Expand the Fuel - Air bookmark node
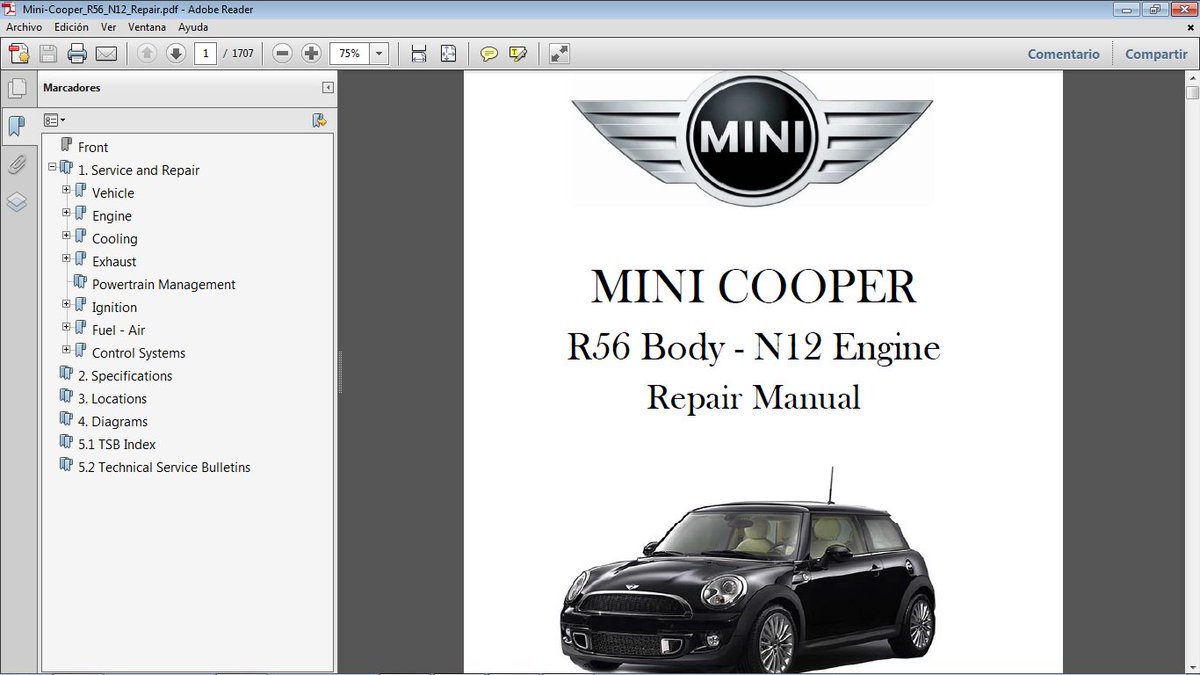This screenshot has height=675, width=1200. click(66, 327)
